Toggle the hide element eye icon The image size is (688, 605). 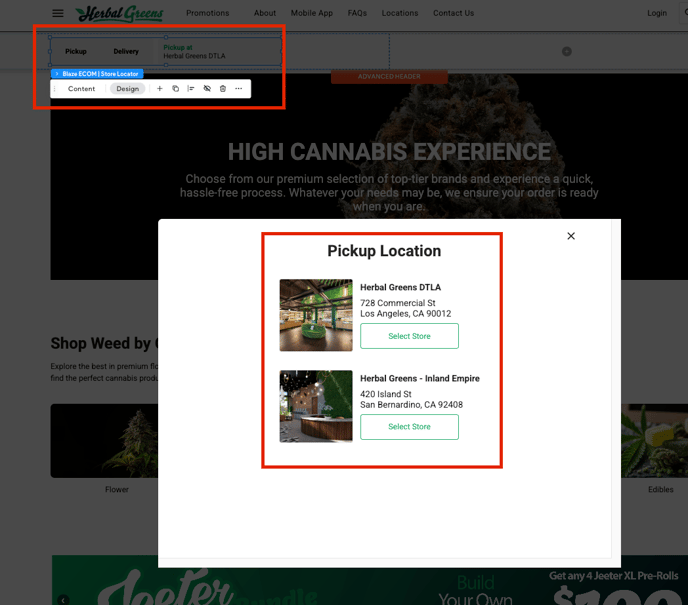207,89
